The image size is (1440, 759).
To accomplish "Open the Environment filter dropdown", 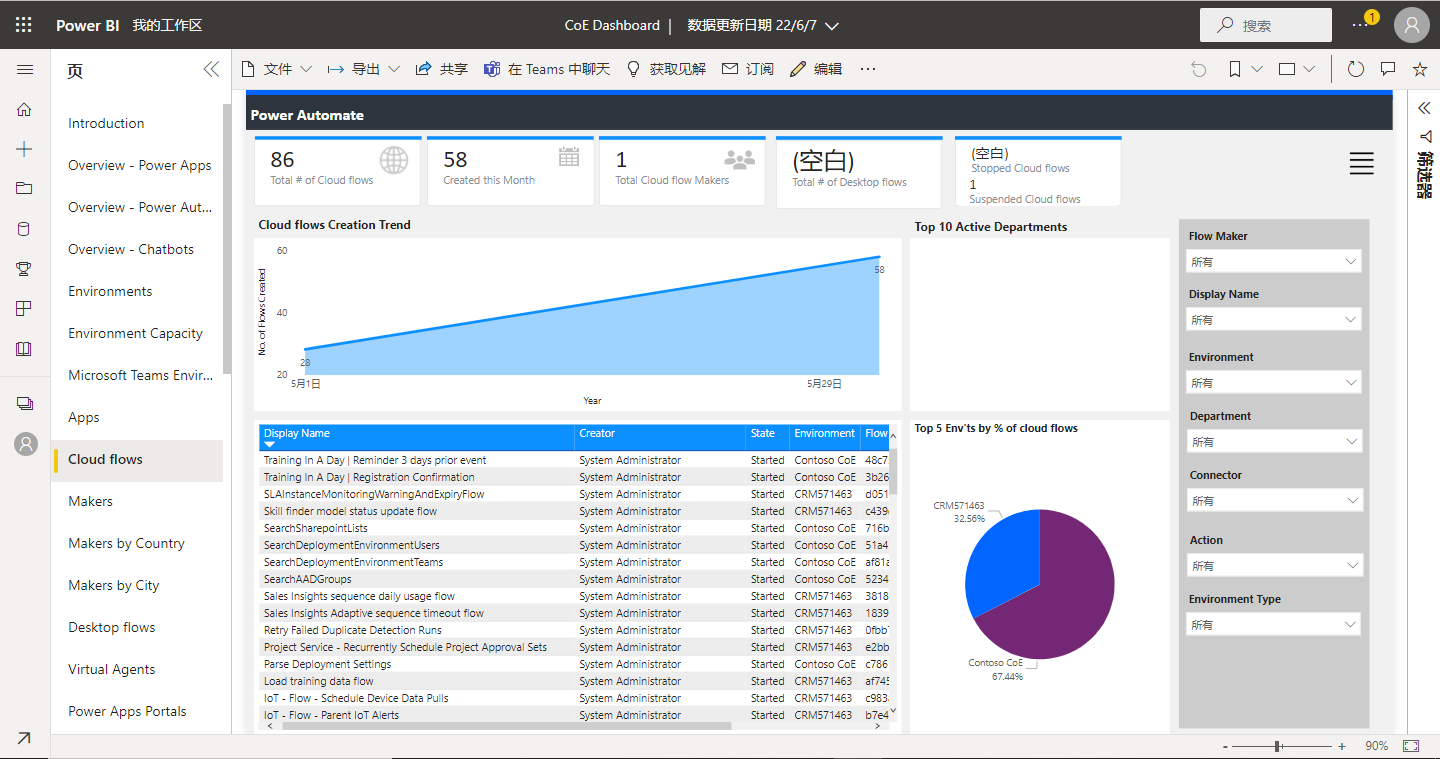I will coord(1274,382).
